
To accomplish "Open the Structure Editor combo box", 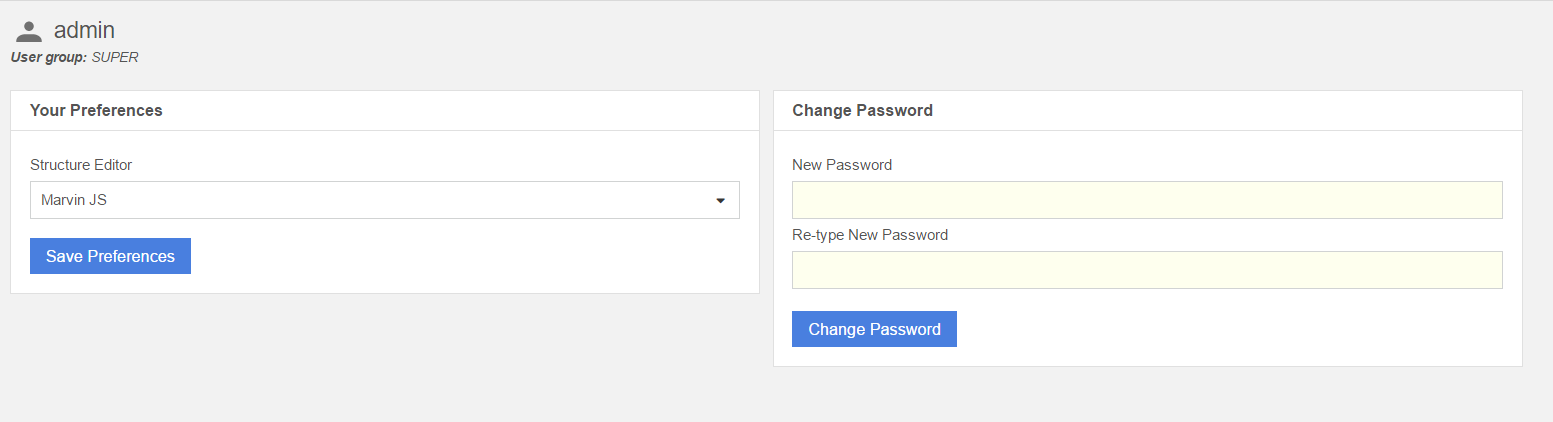I will coord(385,200).
